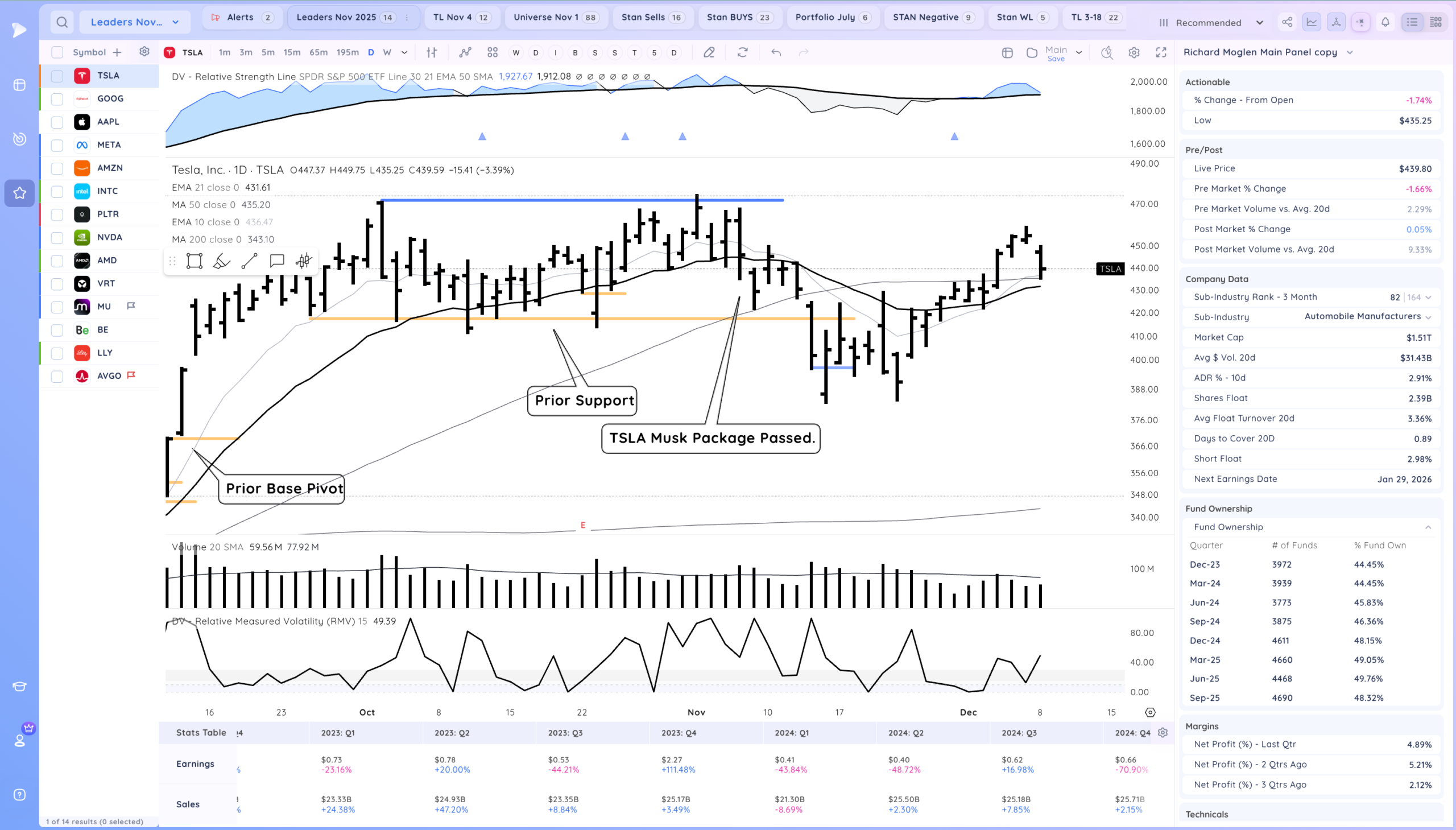This screenshot has height=830, width=1456.
Task: Enter fullscreen chart mode
Action: click(x=1161, y=52)
